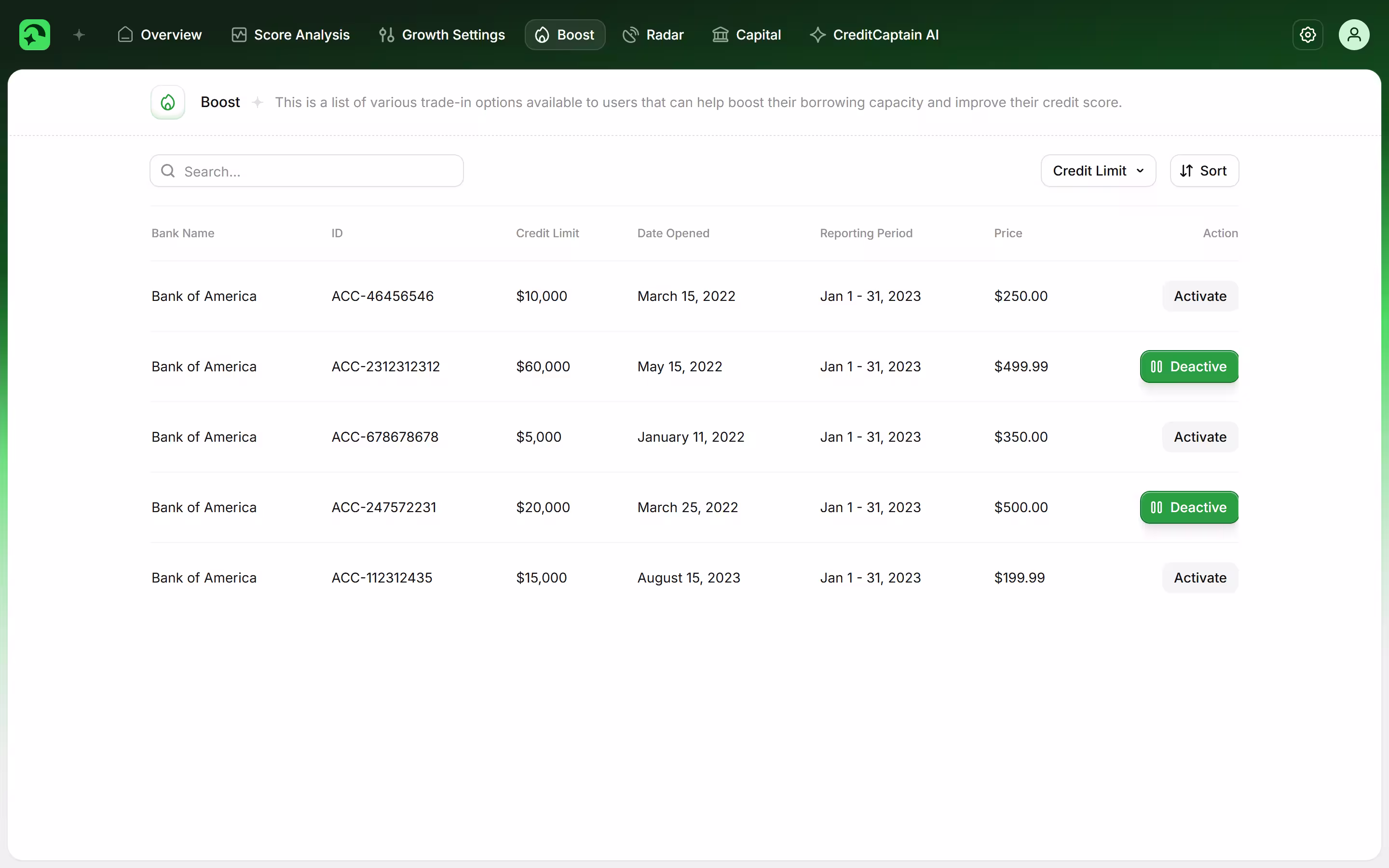Click the ID column header
Image resolution: width=1389 pixels, height=868 pixels.
(x=337, y=233)
